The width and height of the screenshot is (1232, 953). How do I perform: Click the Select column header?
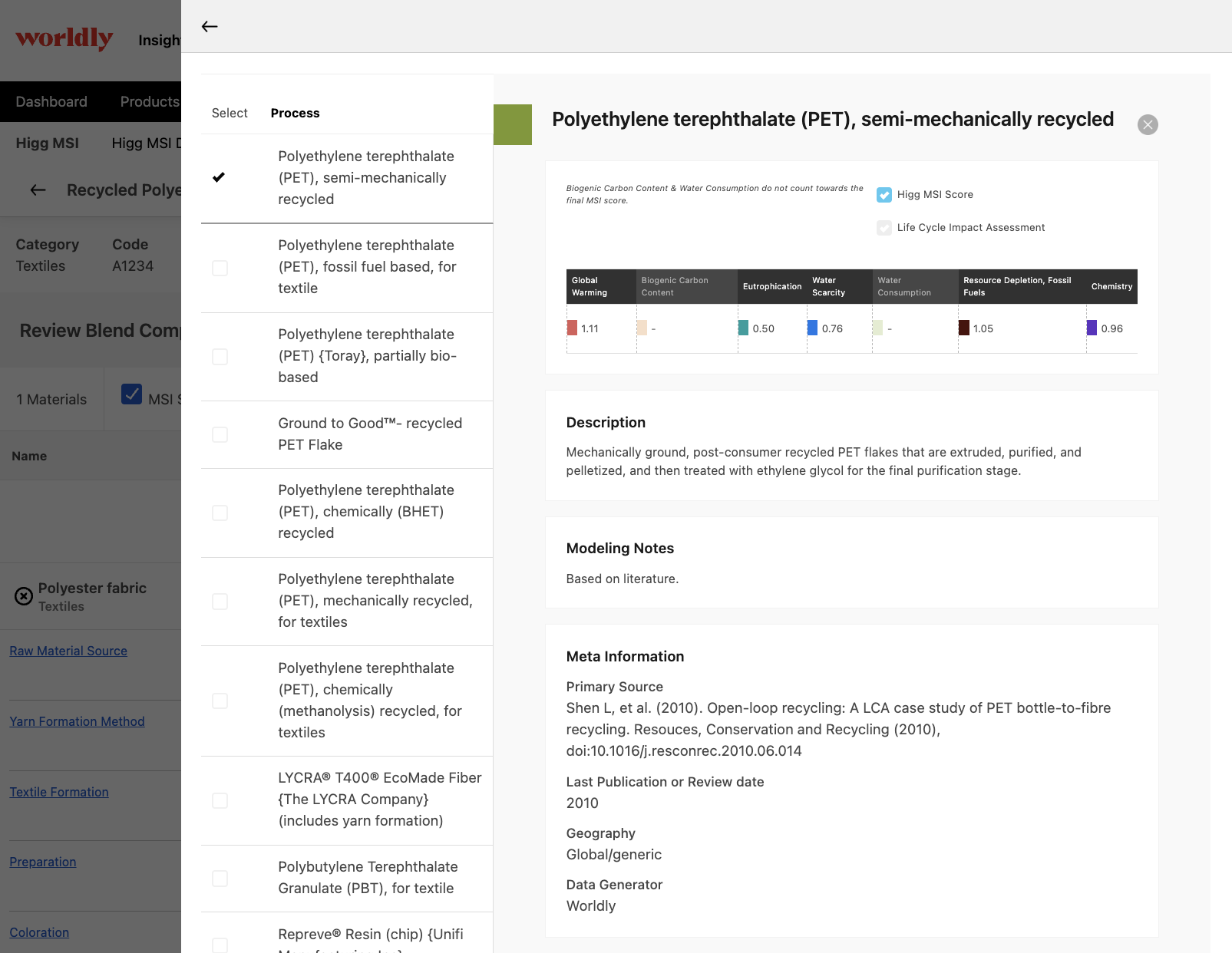coord(230,114)
